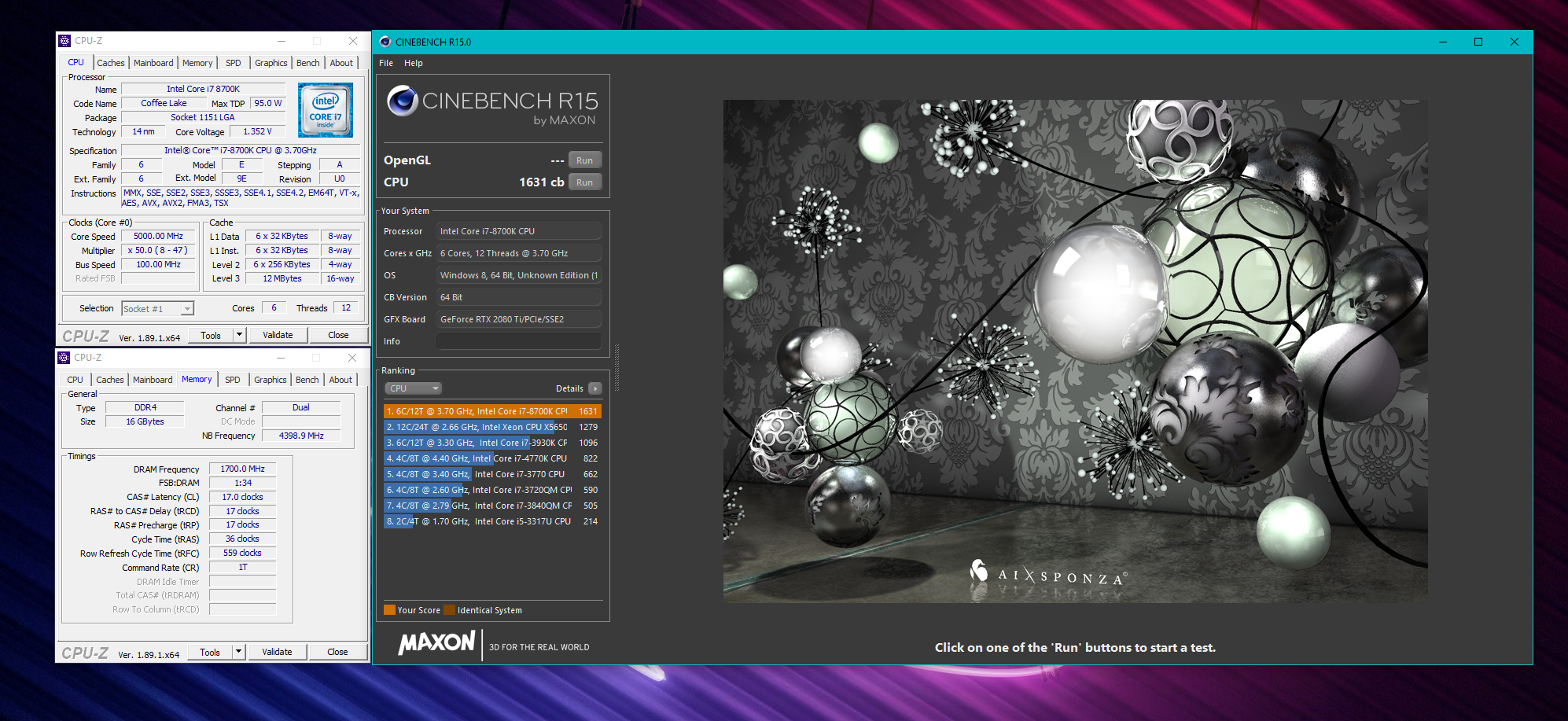
Task: Click the Cinebench logo icon in title bar
Action: click(x=385, y=42)
